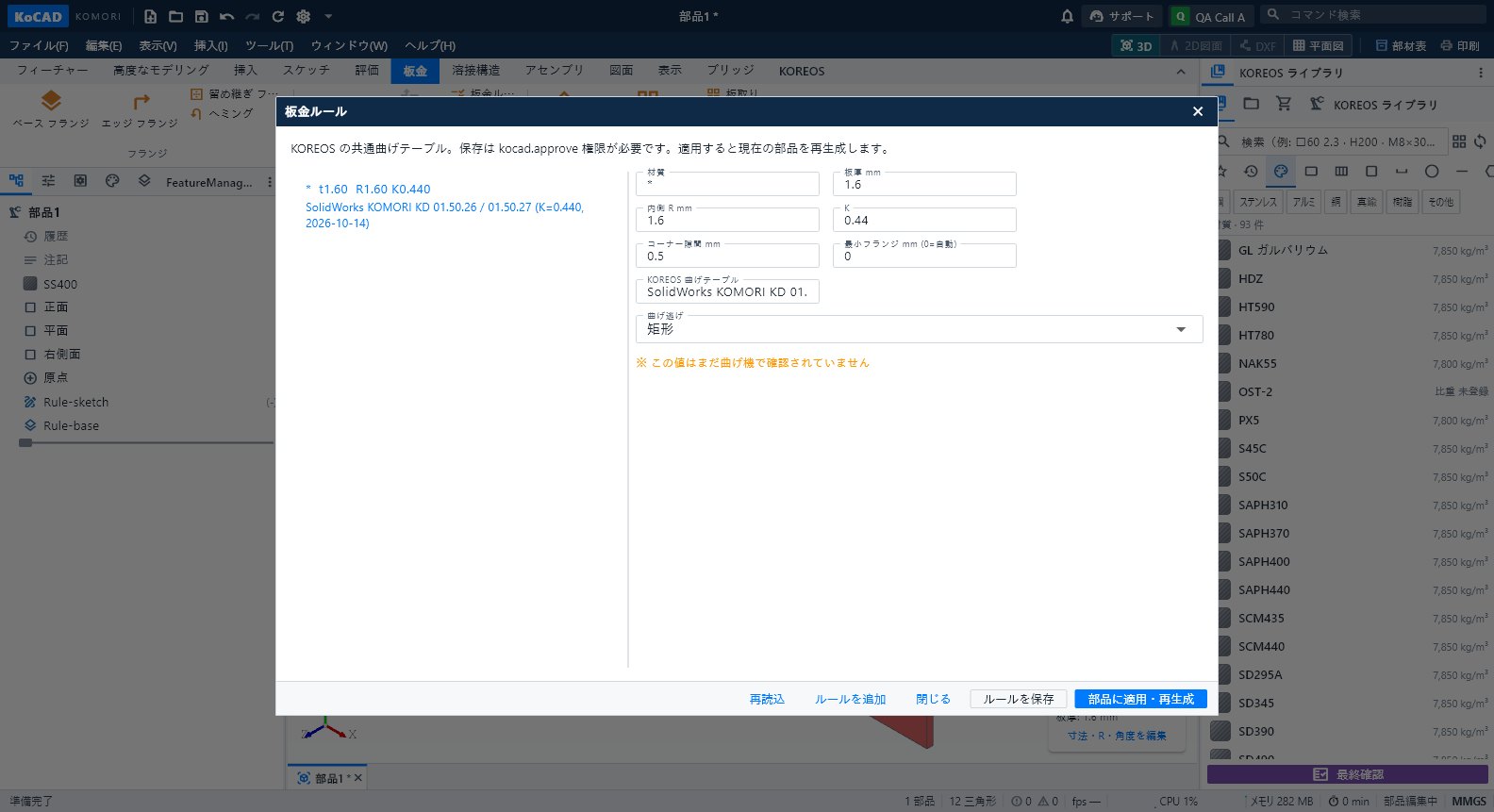Viewport: 1494px width, 812px height.
Task: Click the open folder icon in title bar
Action: point(175,16)
